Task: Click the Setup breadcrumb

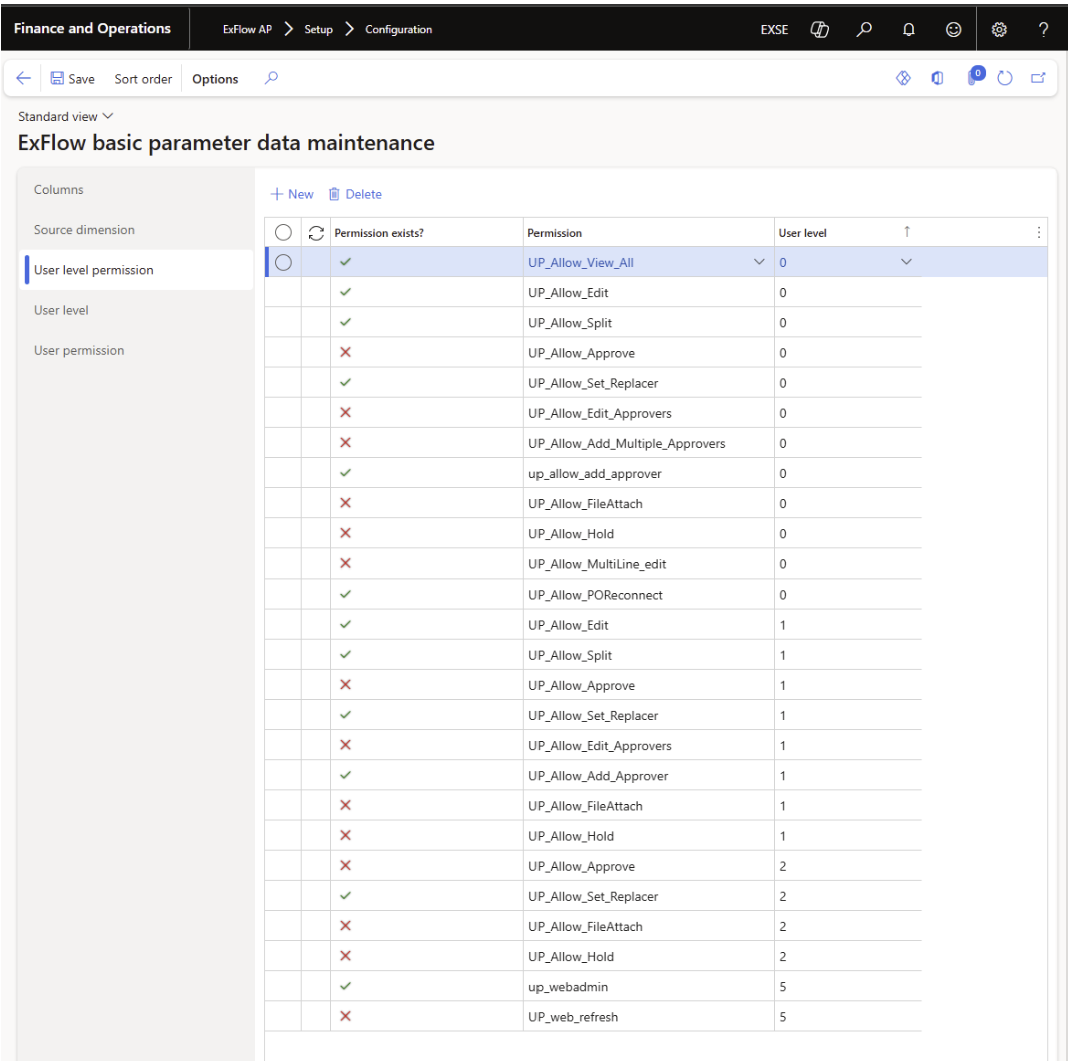Action: [x=318, y=29]
